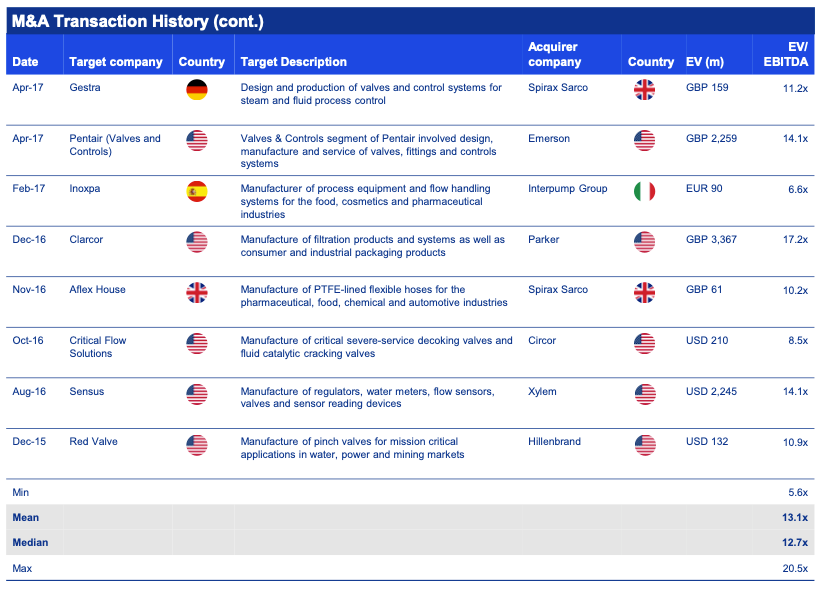Click the US flag beside Circor acquirer
The height and width of the screenshot is (589, 822).
(644, 343)
